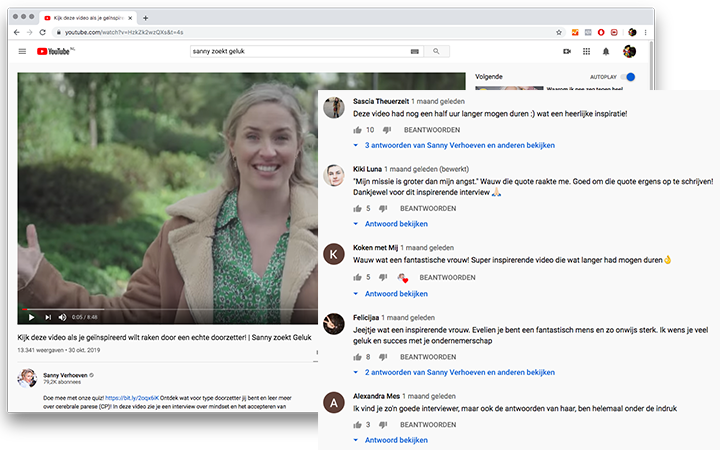Image resolution: width=720 pixels, height=450 pixels.
Task: Open Felicijaa's profile avatar
Action: [334, 324]
